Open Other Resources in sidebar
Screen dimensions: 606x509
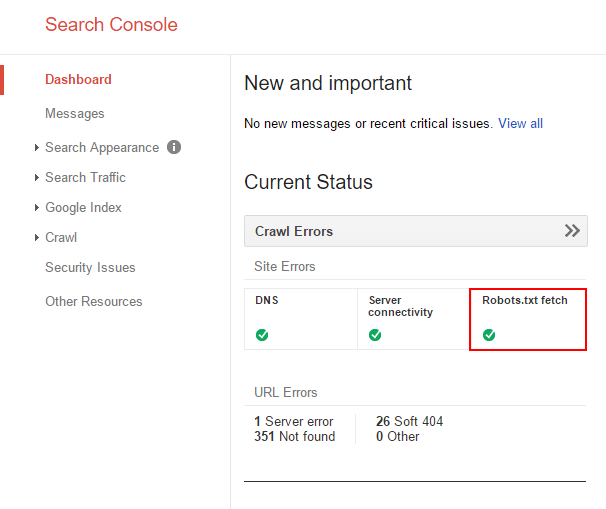coord(94,301)
